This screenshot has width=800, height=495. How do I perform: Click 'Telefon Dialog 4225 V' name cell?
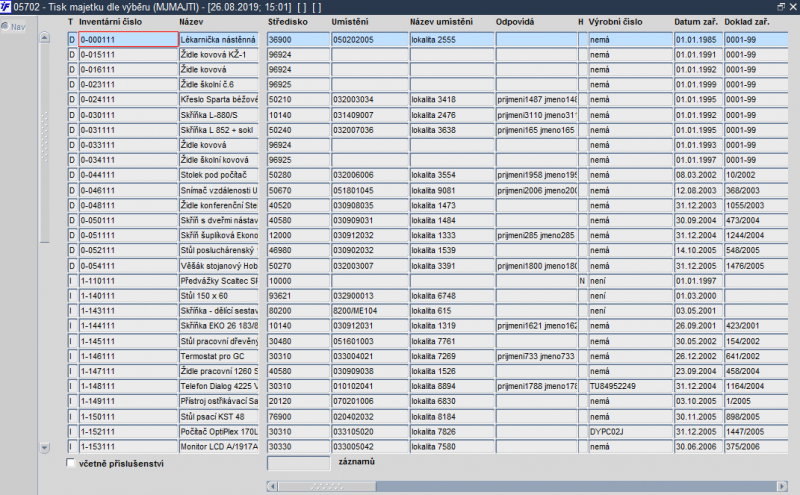pyautogui.click(x=219, y=386)
